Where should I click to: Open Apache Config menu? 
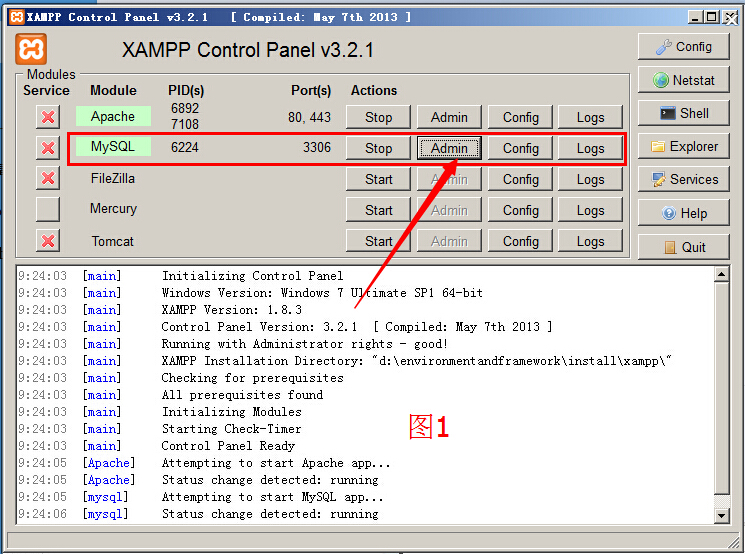pyautogui.click(x=520, y=117)
